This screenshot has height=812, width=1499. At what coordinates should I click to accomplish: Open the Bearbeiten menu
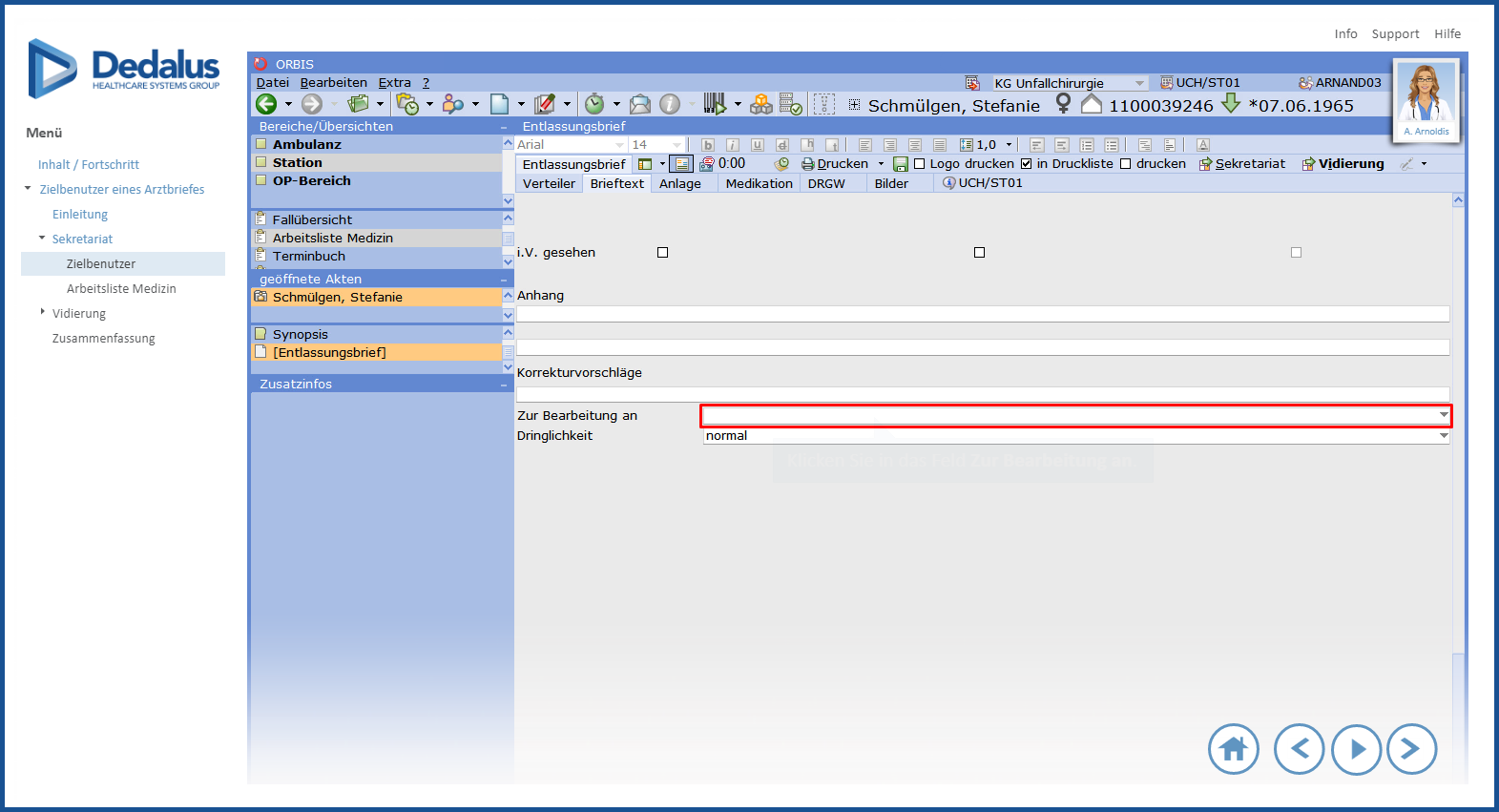333,83
